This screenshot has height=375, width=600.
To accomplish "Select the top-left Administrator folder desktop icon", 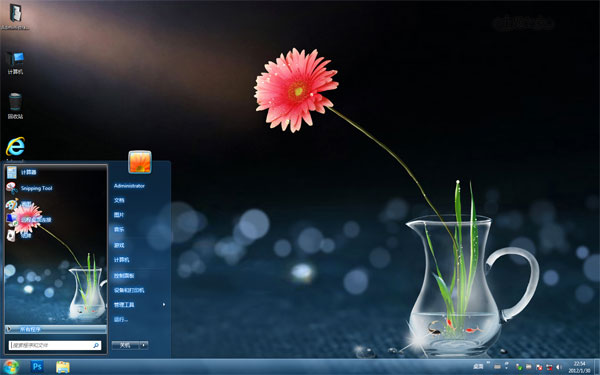I will 15,17.
